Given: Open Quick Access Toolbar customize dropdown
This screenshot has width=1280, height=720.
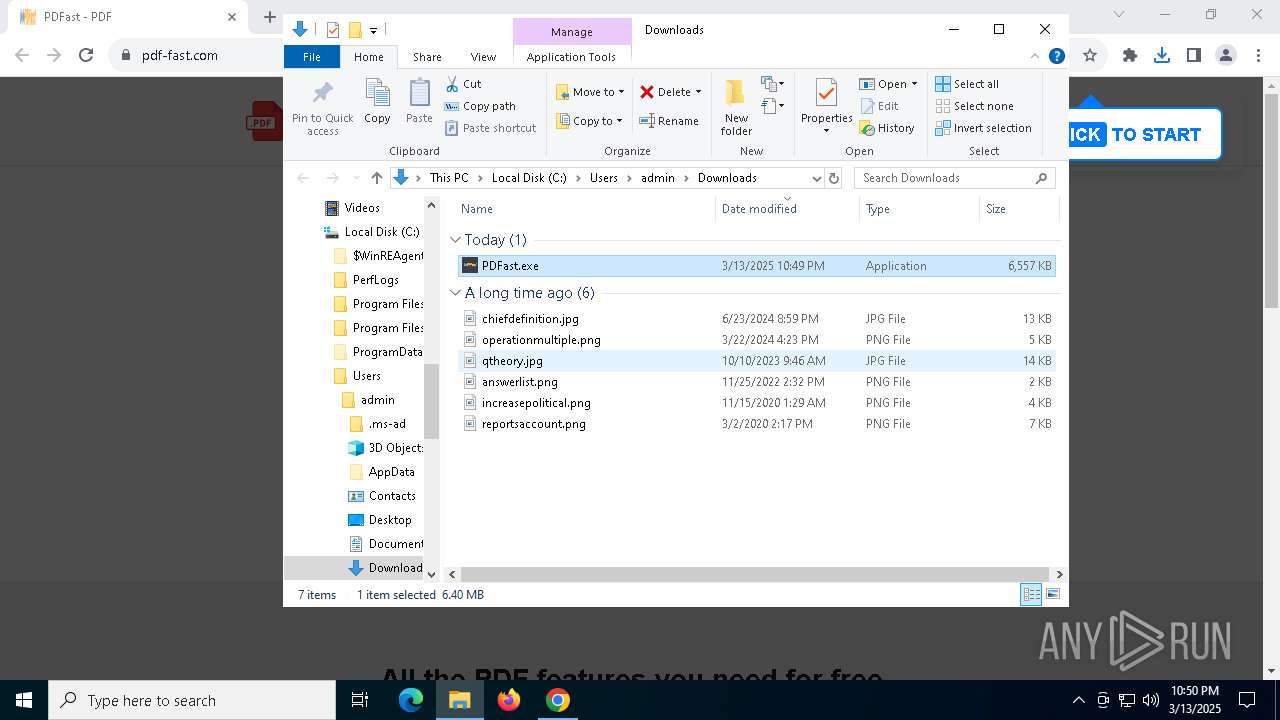Looking at the screenshot, I should (373, 30).
